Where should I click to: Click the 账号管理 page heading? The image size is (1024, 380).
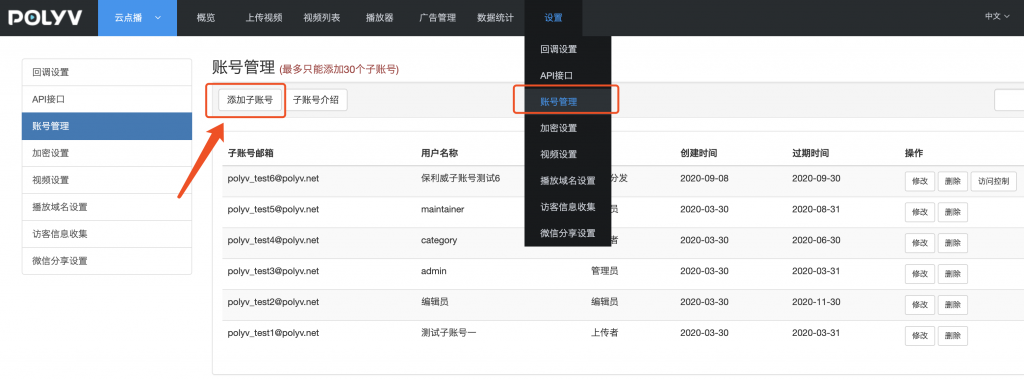[243, 67]
